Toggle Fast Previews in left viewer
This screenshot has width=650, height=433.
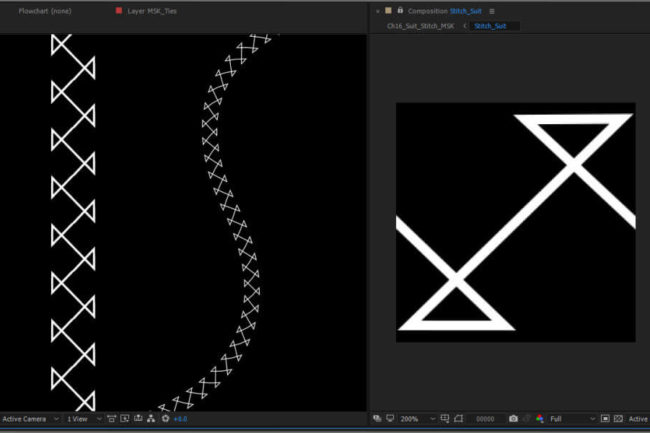124,418
